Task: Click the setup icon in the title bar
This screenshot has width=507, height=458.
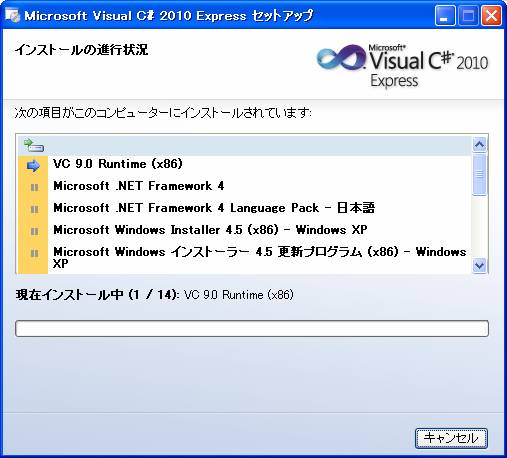Action: pyautogui.click(x=13, y=15)
